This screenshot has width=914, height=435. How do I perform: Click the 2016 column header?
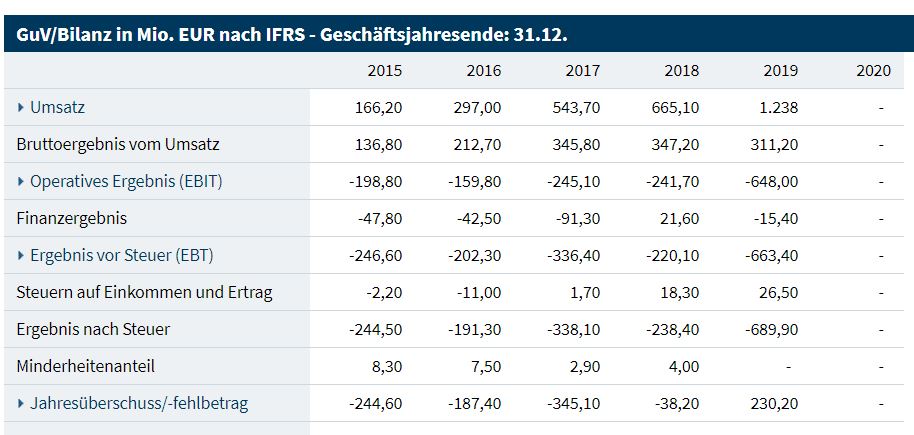[x=484, y=70]
